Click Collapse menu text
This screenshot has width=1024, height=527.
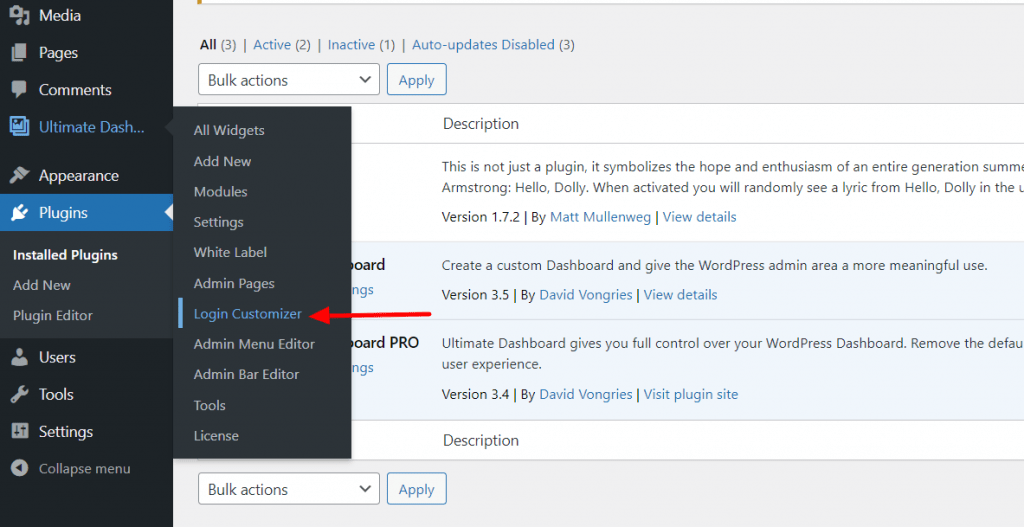coord(84,468)
